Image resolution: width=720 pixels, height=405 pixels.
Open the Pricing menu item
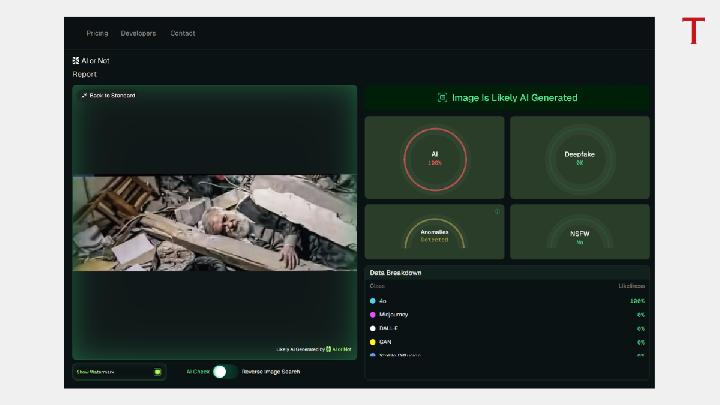[x=97, y=33]
